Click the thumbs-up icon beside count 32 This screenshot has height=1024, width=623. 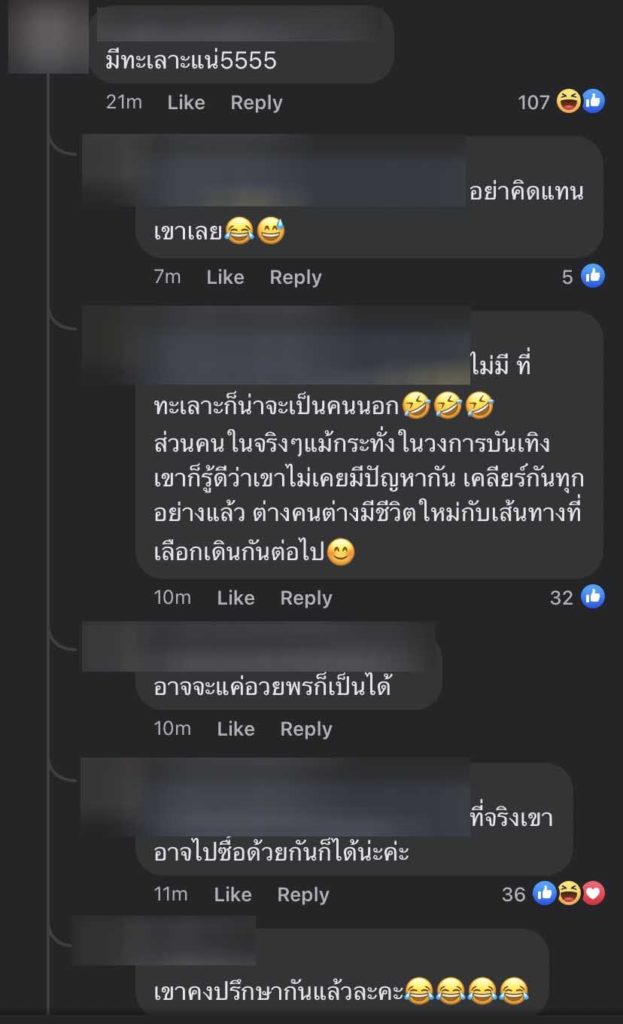coord(593,596)
